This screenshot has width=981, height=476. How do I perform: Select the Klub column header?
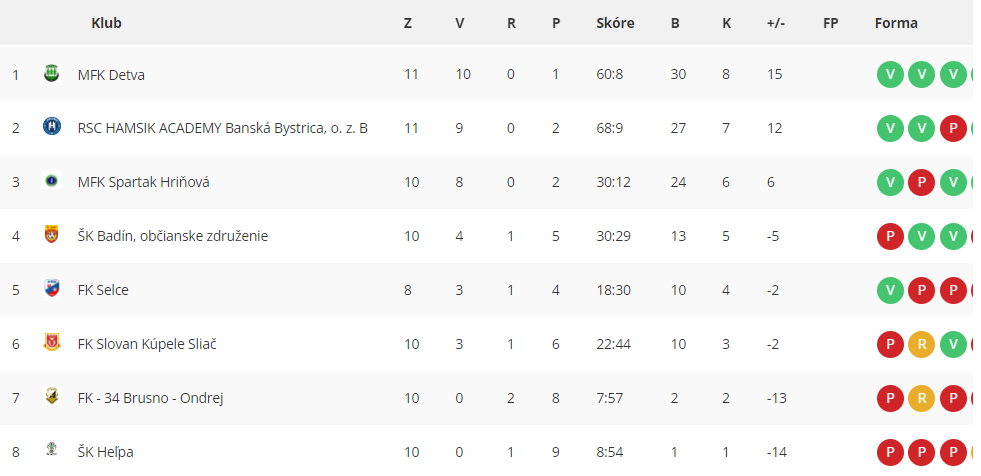106,23
